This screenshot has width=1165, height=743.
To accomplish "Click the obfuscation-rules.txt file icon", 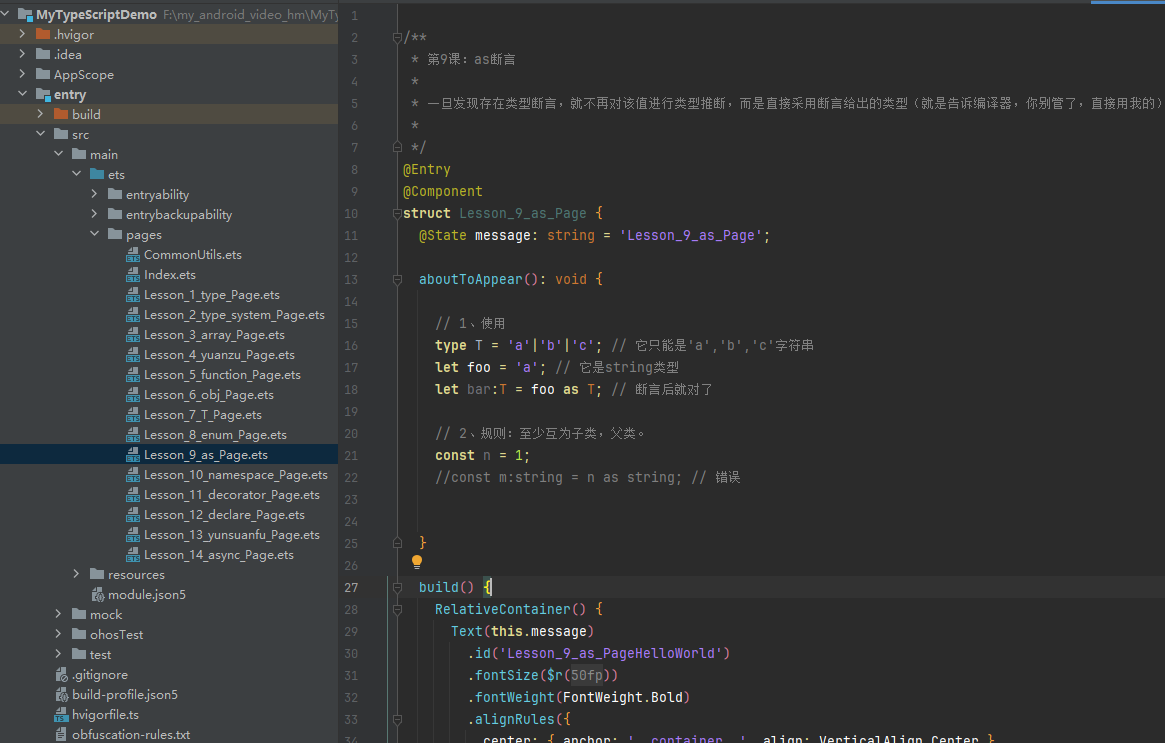I will coord(62,735).
